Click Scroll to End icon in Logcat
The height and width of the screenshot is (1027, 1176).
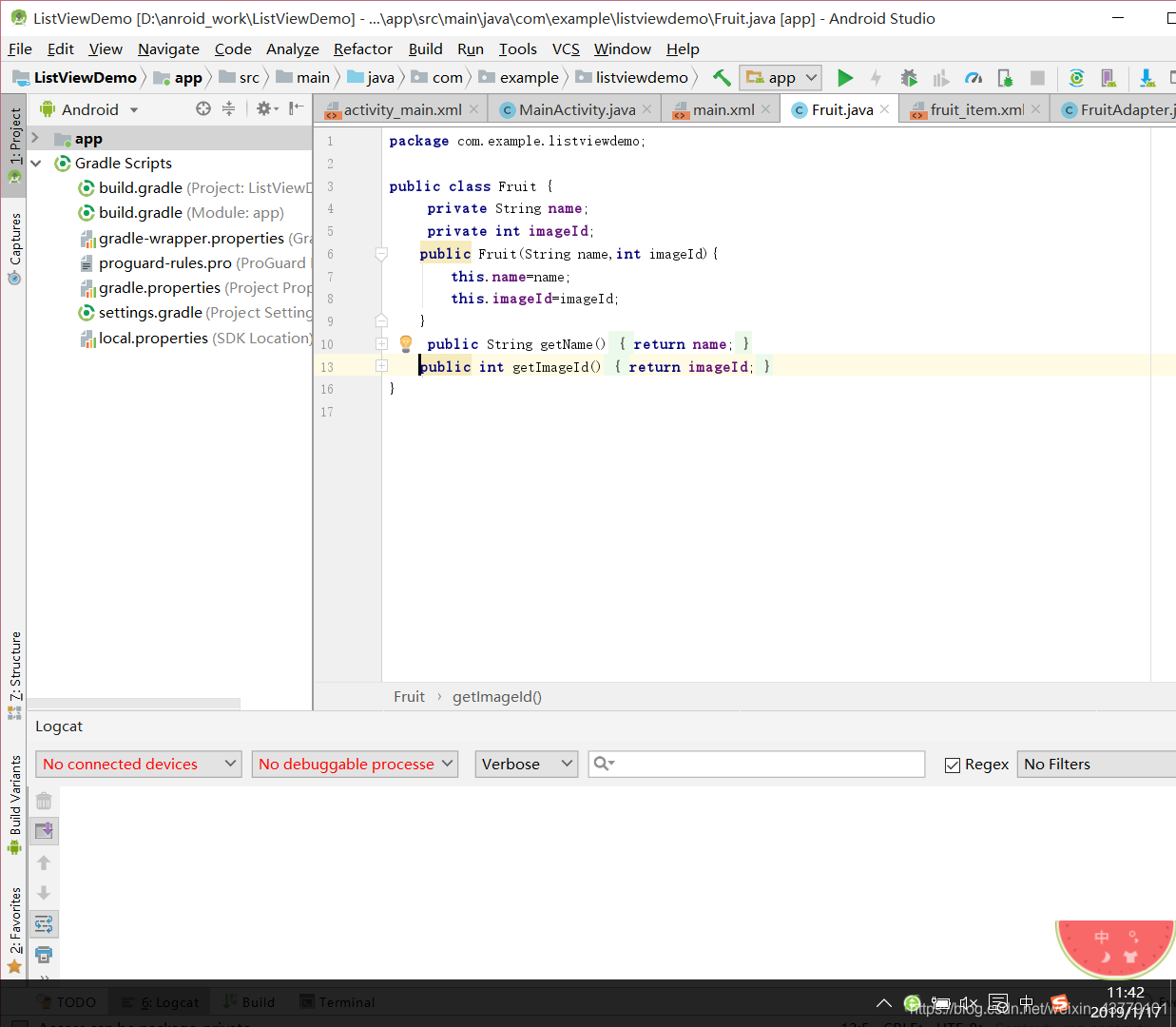pos(44,831)
